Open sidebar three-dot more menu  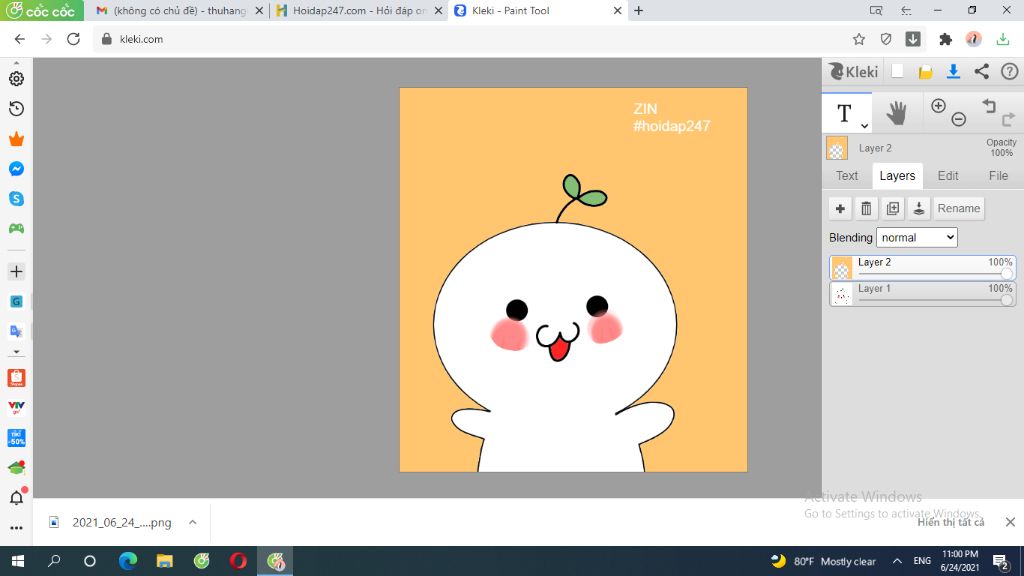[x=16, y=528]
